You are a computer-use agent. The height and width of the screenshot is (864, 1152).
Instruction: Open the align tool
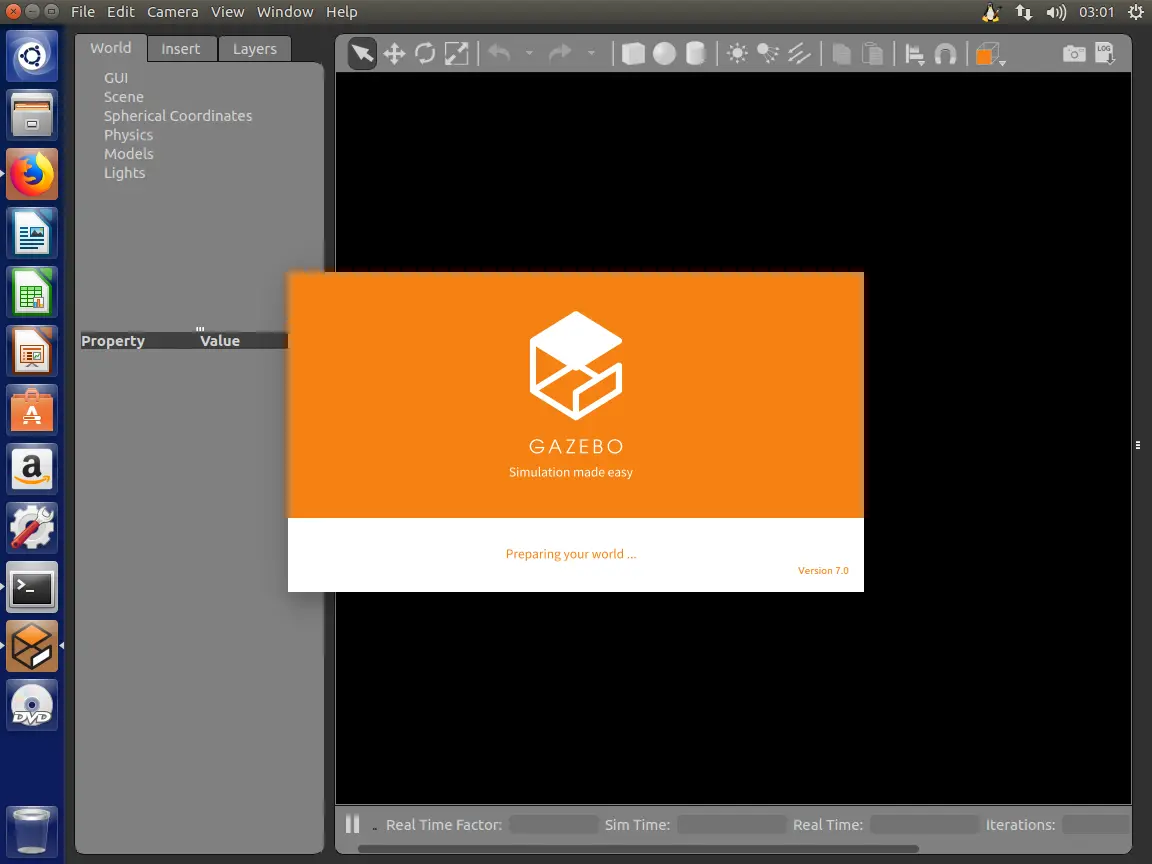click(915, 54)
